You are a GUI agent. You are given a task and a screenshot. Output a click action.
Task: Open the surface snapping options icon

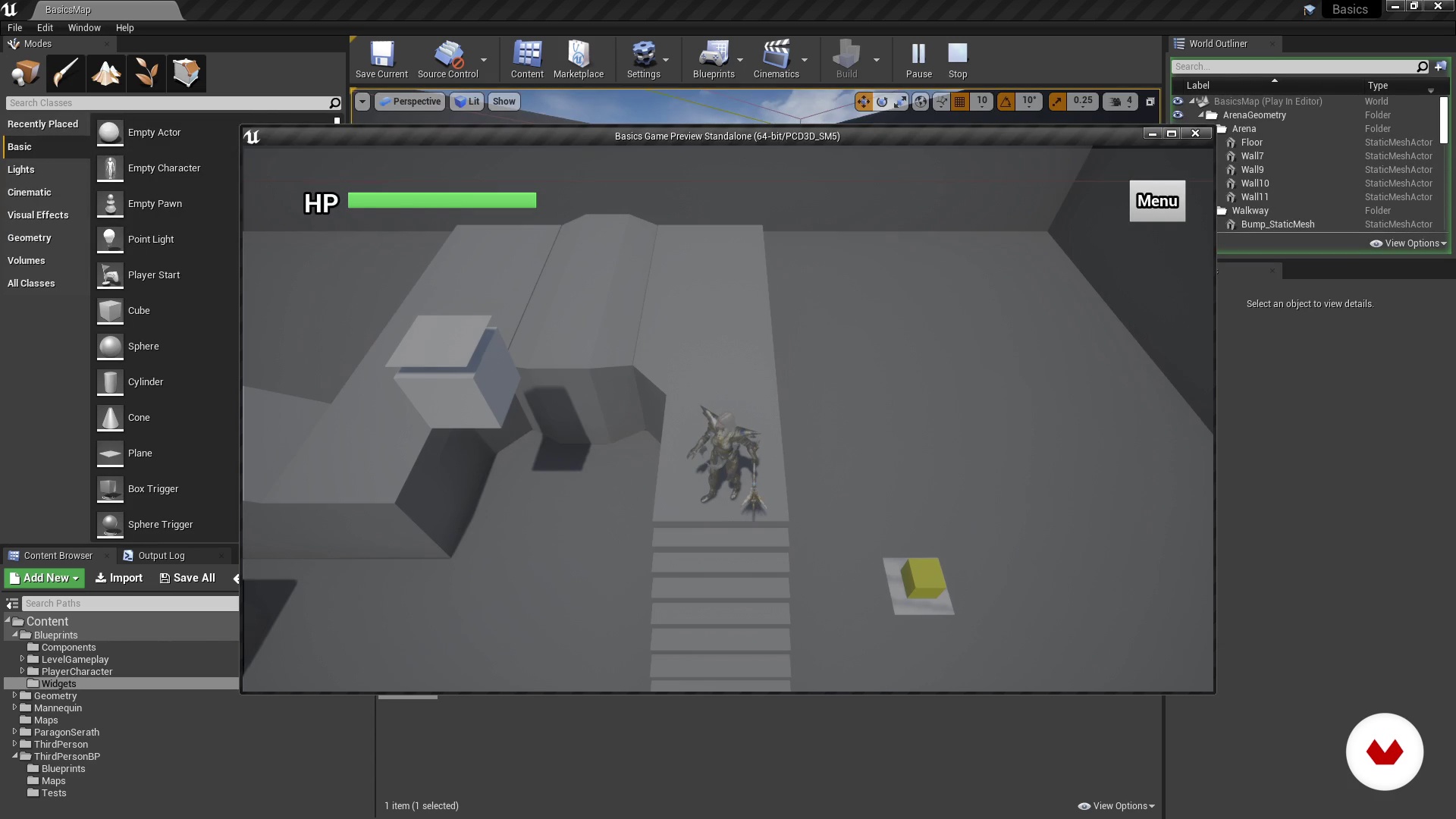941,102
